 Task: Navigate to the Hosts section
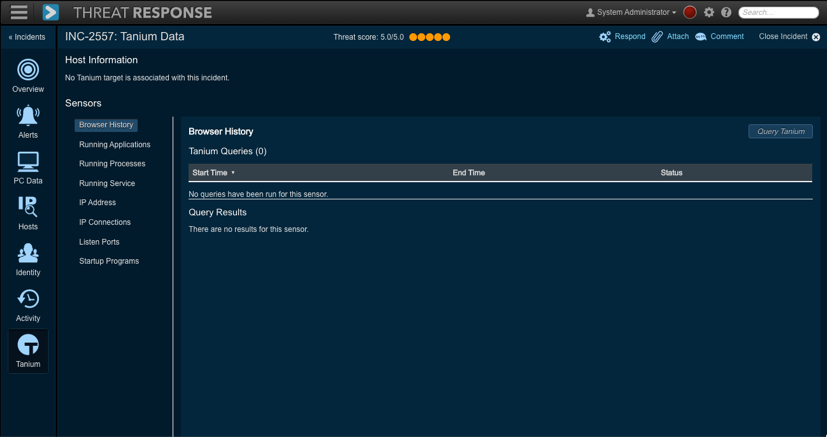[28, 214]
